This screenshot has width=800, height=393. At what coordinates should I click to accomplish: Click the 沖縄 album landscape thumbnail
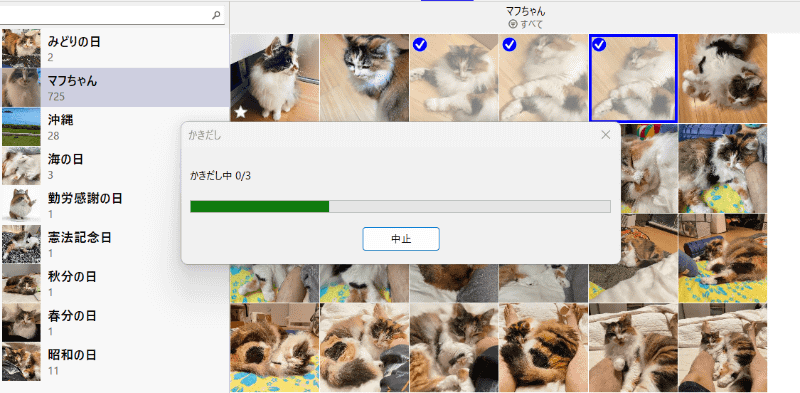point(21,127)
